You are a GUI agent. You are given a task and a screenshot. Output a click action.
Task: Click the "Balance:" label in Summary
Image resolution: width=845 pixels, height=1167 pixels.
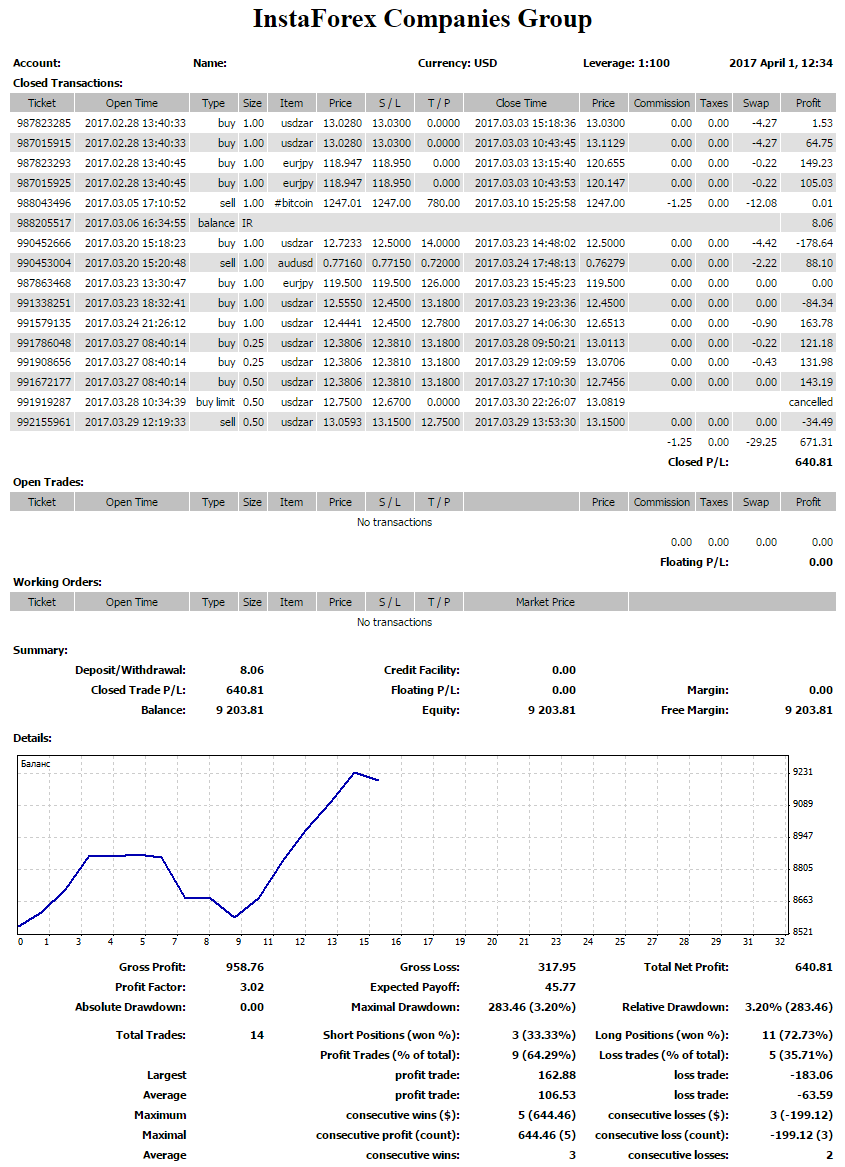click(x=163, y=711)
